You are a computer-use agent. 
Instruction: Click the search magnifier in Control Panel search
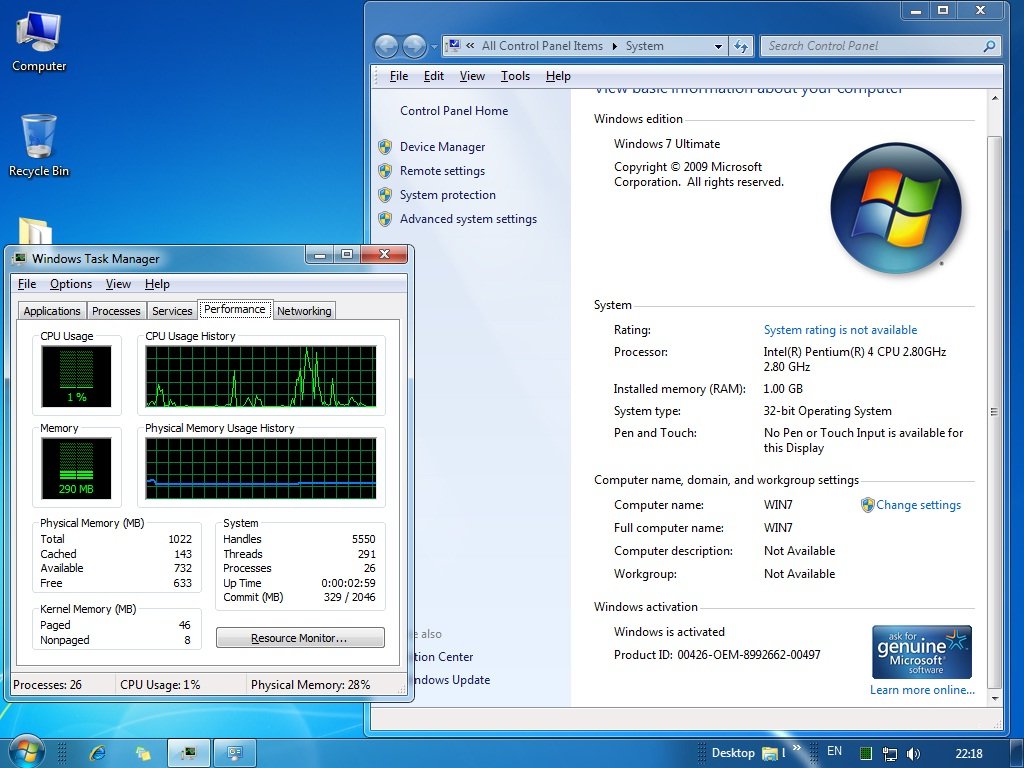point(988,46)
